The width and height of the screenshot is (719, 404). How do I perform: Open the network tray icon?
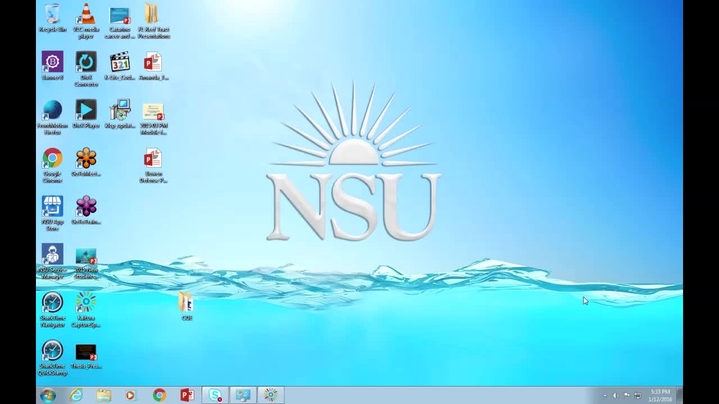pos(637,395)
